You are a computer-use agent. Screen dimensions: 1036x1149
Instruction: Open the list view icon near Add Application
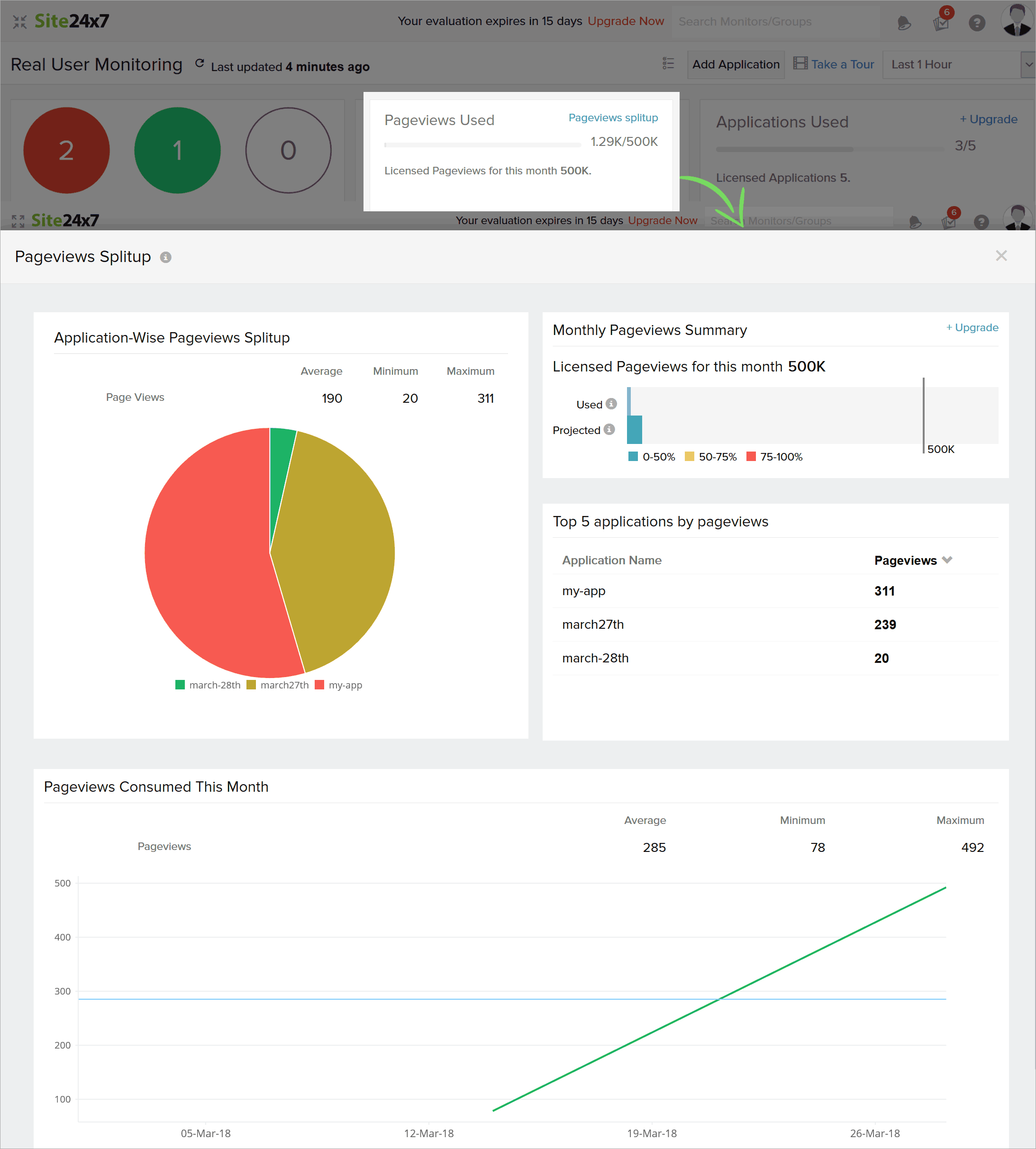(x=668, y=64)
